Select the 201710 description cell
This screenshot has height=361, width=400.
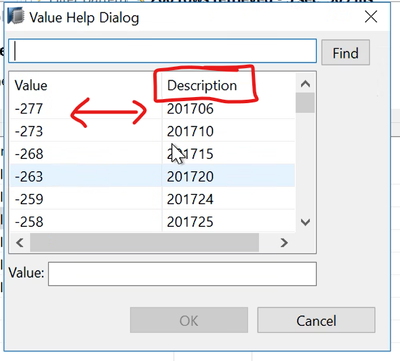pos(228,131)
